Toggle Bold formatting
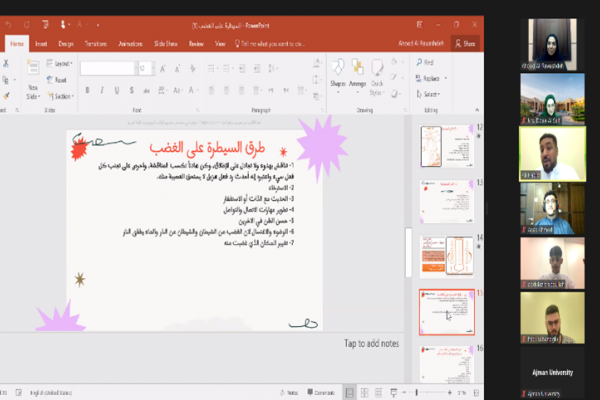Image resolution: width=600 pixels, height=400 pixels. coord(87,89)
